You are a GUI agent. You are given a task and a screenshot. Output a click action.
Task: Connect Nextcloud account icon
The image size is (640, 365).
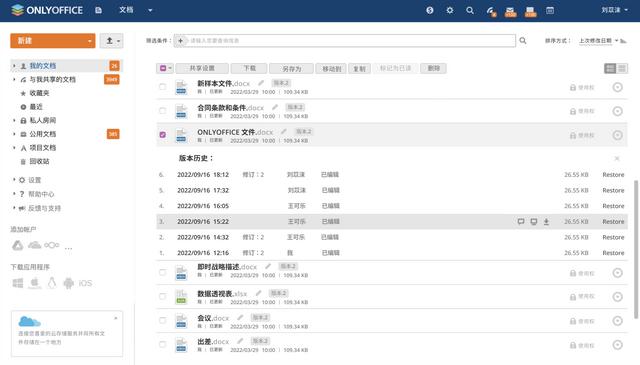[x=52, y=245]
